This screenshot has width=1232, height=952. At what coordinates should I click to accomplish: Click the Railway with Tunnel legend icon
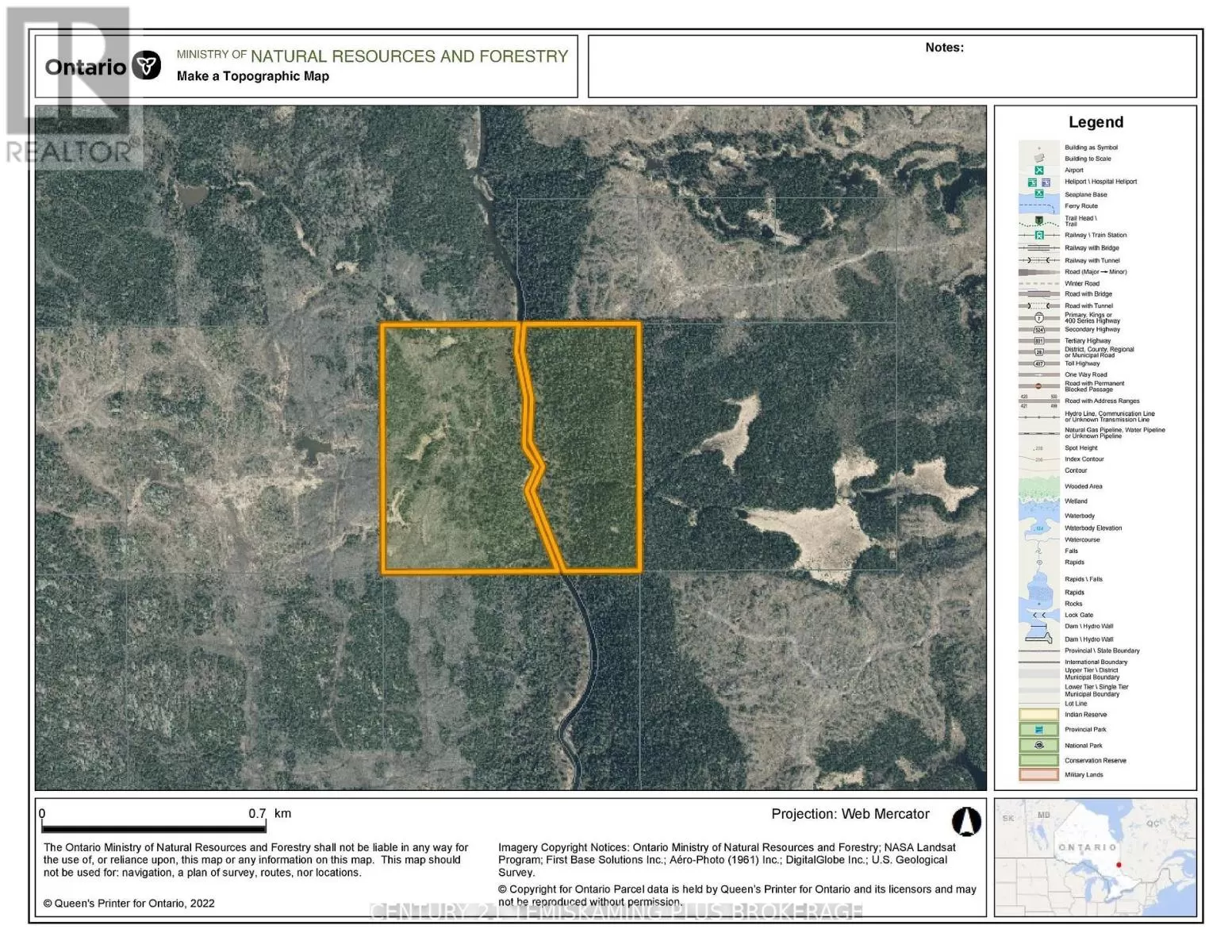[x=1037, y=259]
